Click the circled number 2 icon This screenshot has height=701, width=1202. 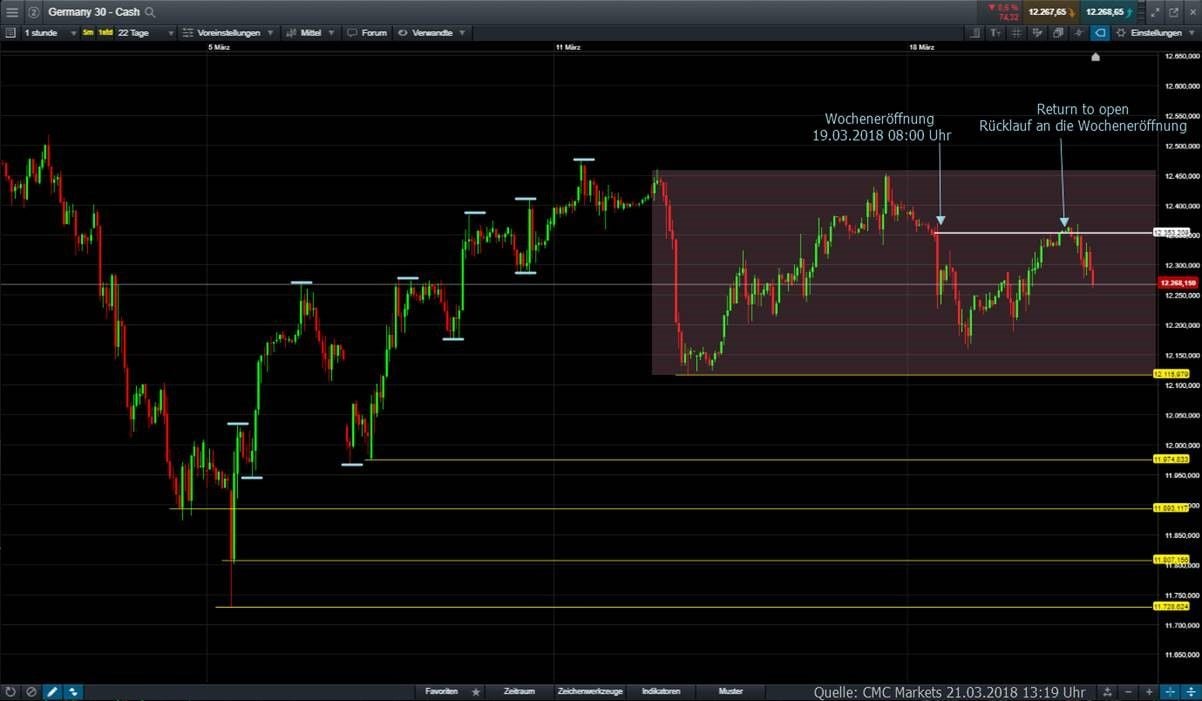point(33,12)
